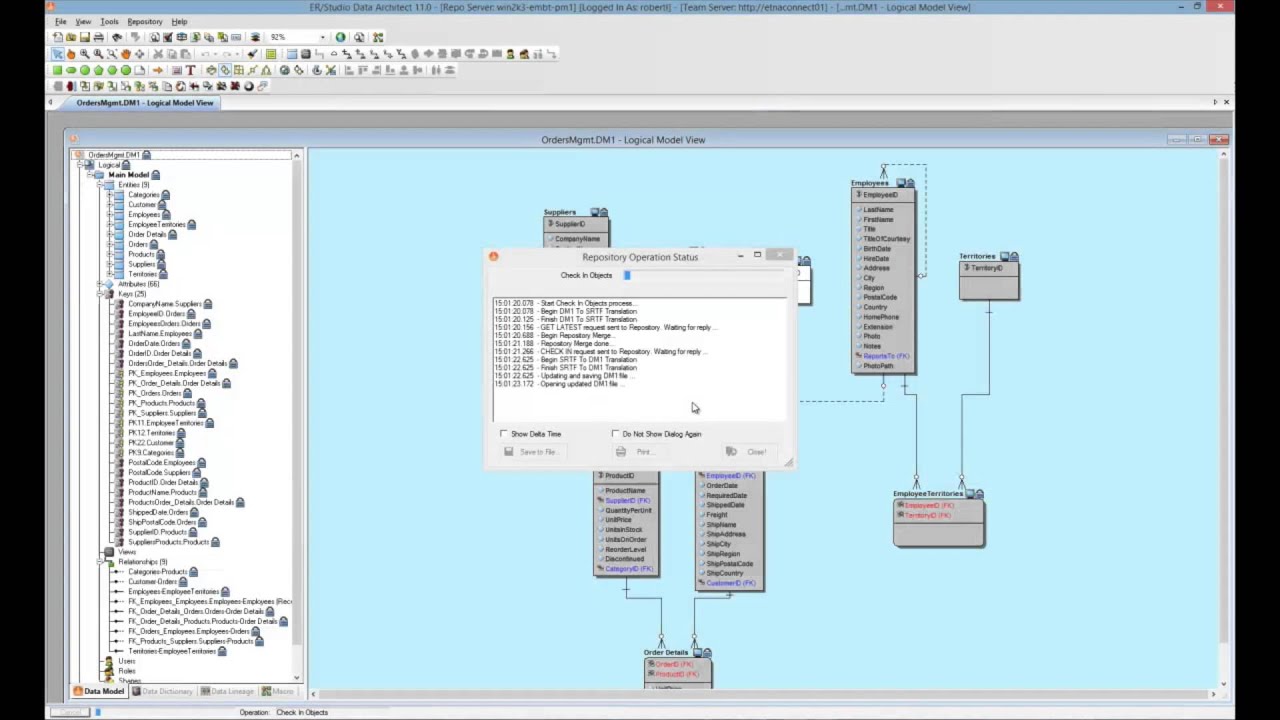Screen dimensions: 1280x720
Task: Switch to the Data Model tab
Action: 99,691
